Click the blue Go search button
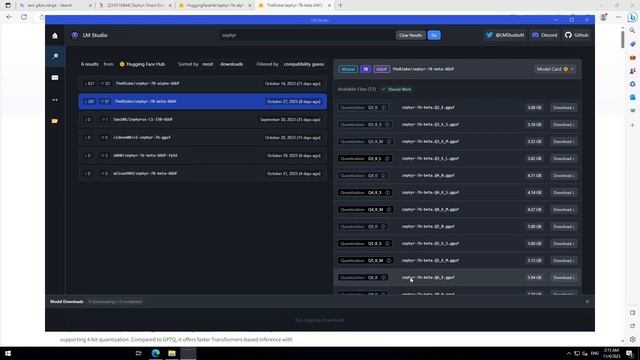The height and width of the screenshot is (360, 640). [x=434, y=35]
